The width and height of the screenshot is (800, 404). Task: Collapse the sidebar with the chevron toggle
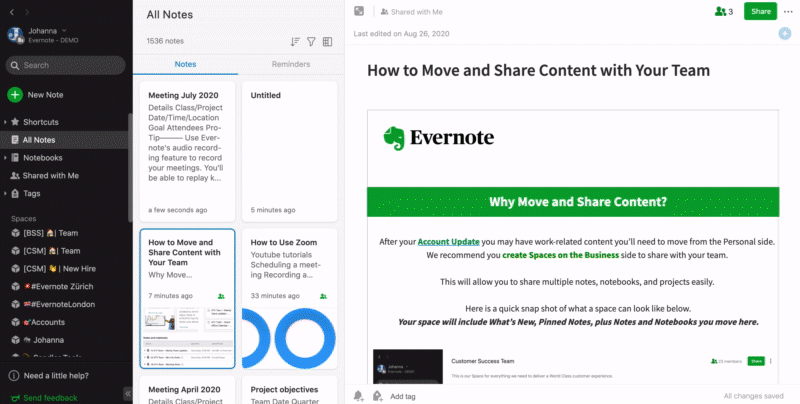127,393
